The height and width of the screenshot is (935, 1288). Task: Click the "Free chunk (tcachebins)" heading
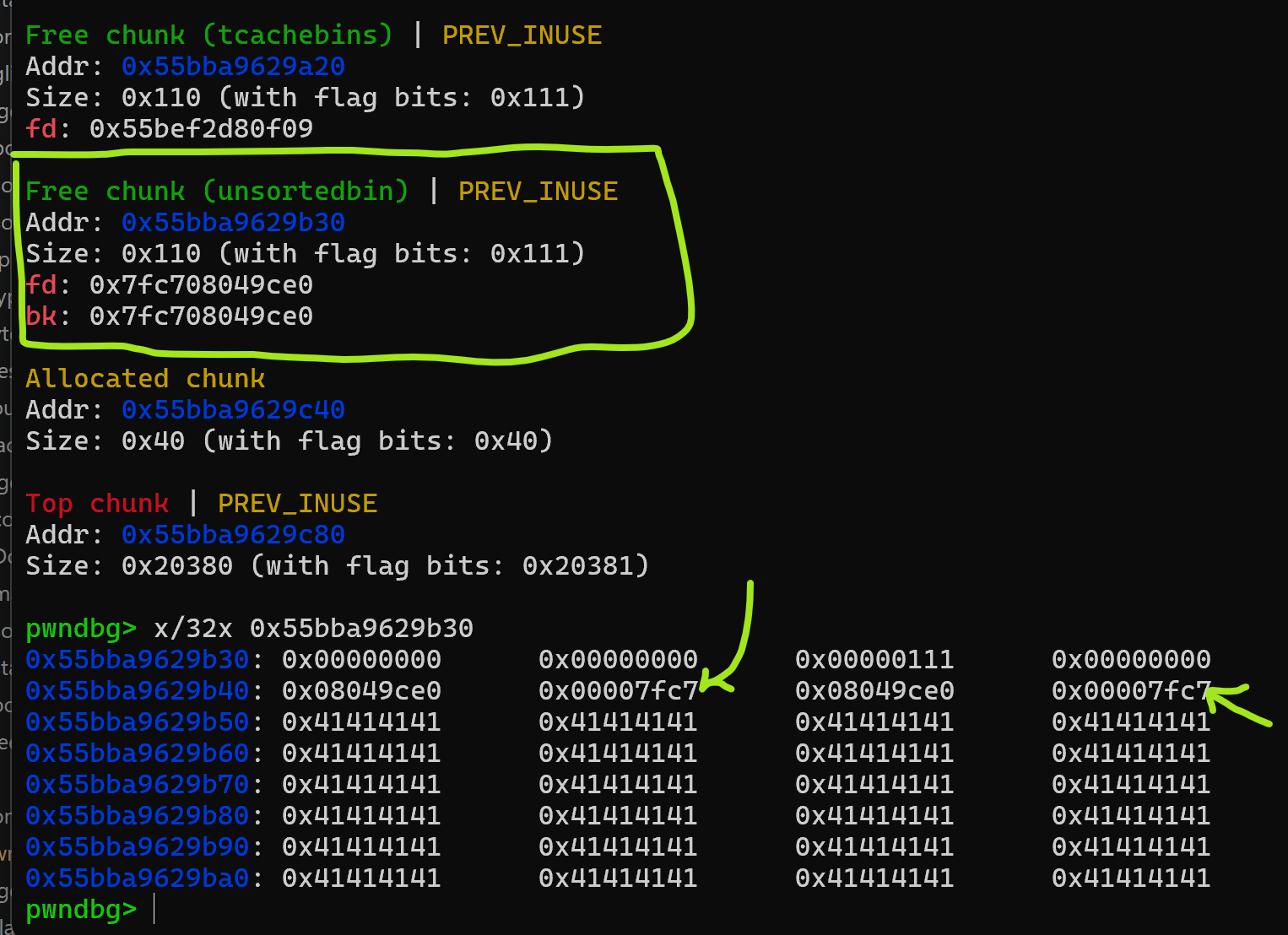coord(208,35)
